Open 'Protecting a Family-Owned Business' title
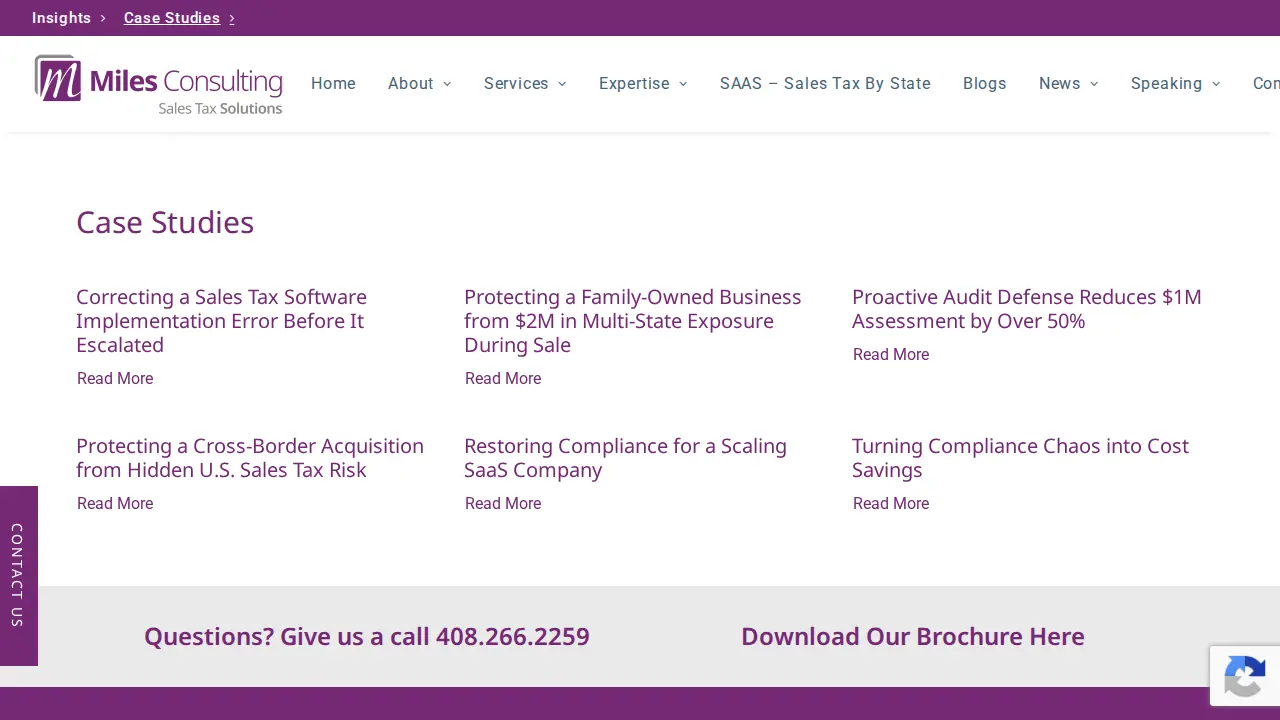 633,321
